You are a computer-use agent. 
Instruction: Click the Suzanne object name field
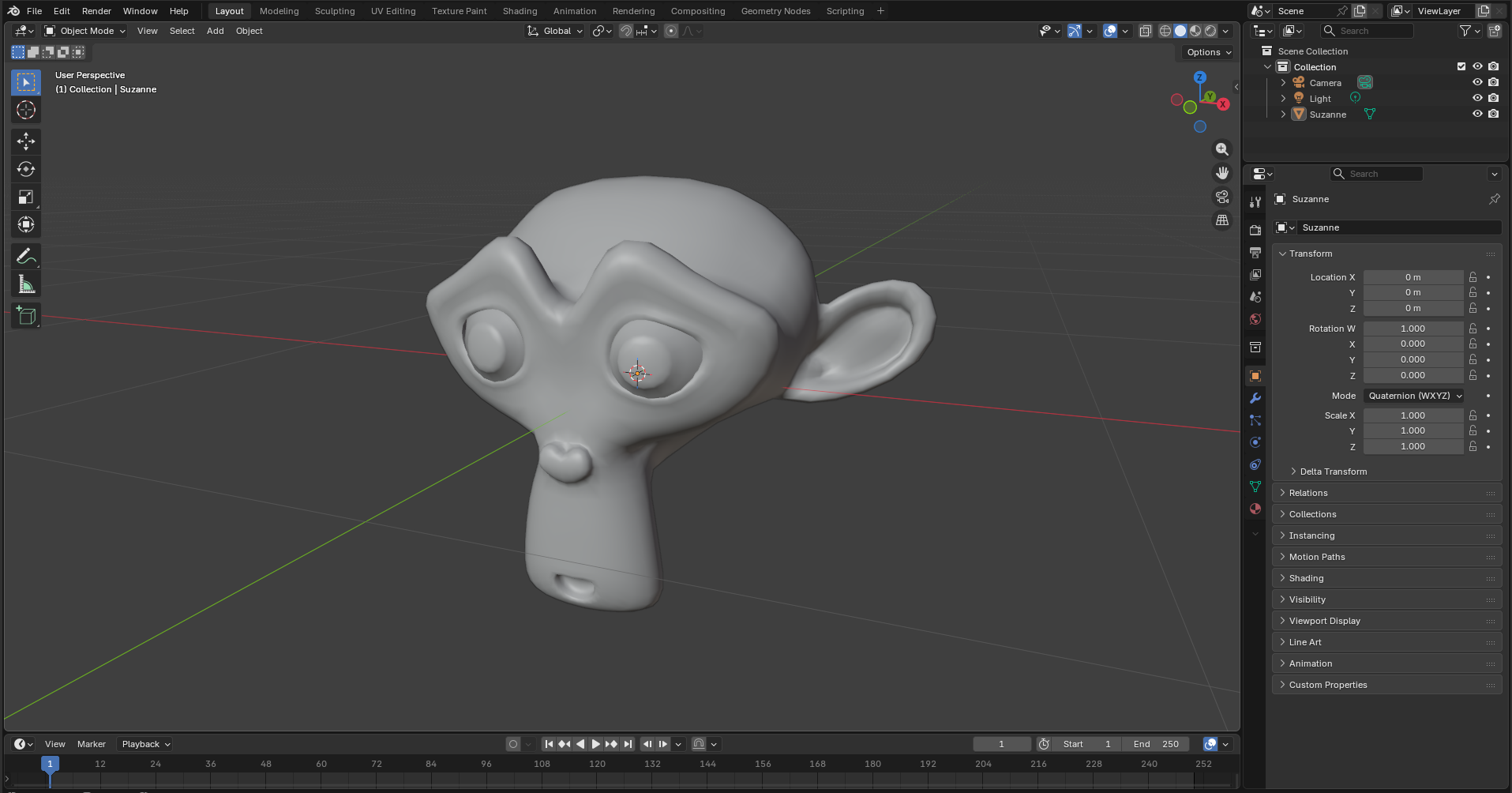(1398, 227)
